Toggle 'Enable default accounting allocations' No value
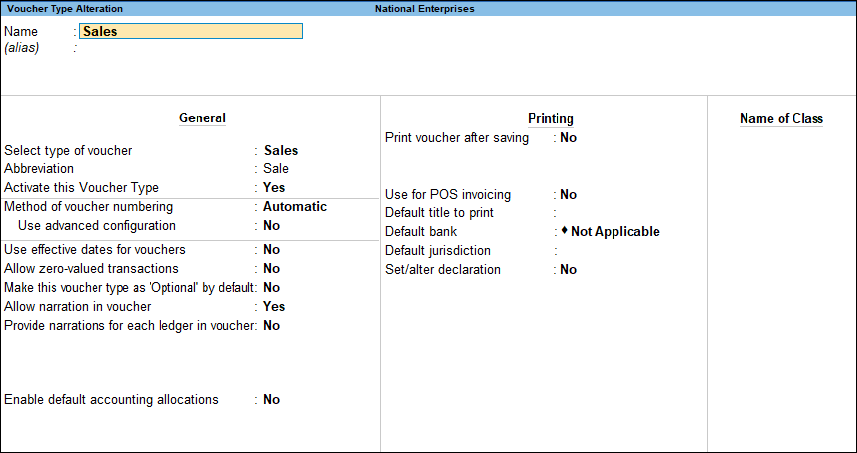Screen dimensions: 857x453 271,399
